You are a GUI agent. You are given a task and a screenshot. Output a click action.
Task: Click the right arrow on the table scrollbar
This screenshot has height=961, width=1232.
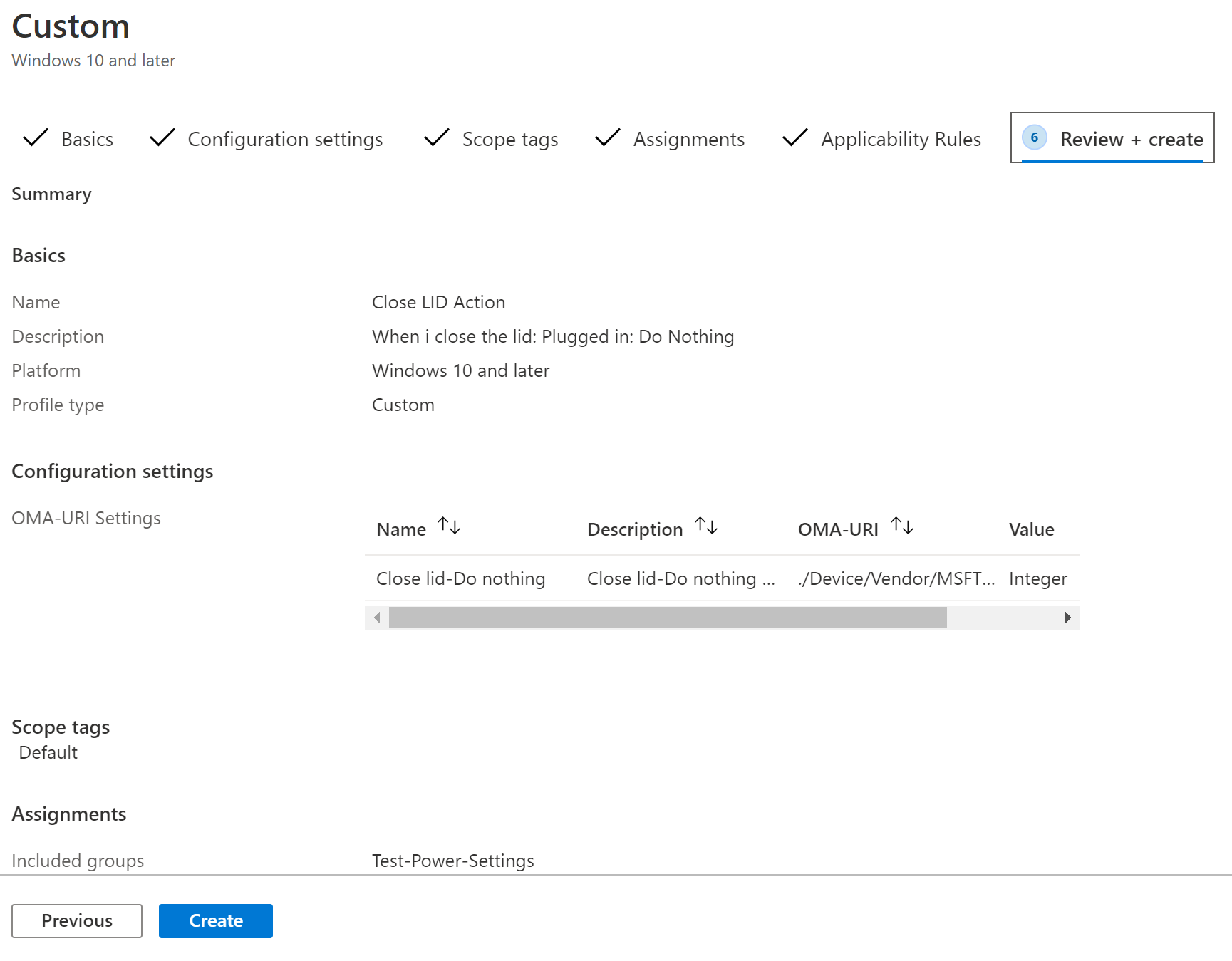point(1068,617)
